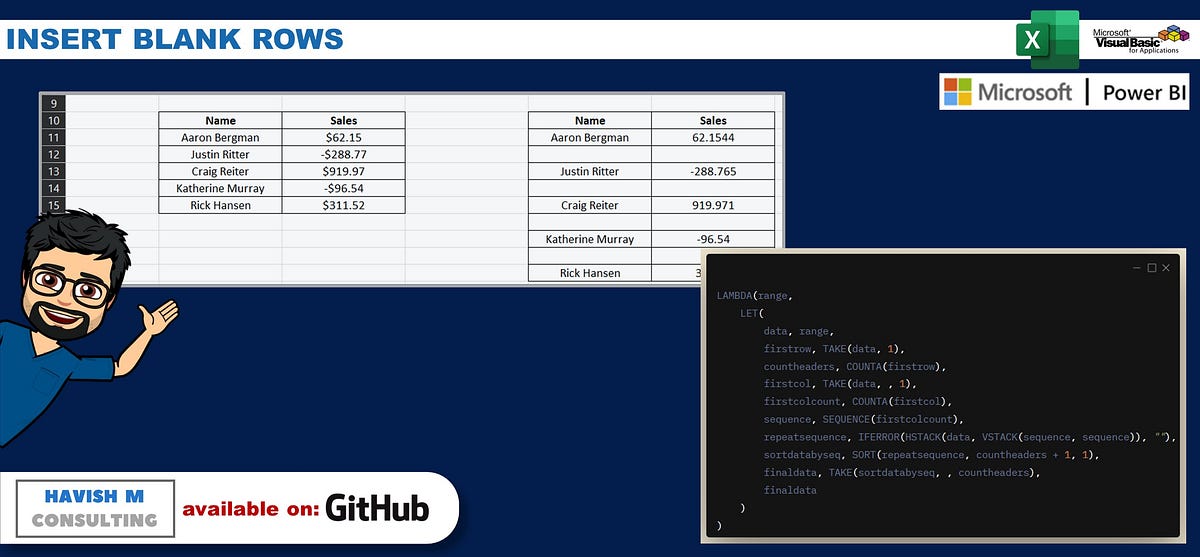Click the 'countheaders, COUNTA(firstrow),' line
The image size is (1200, 557).
pyautogui.click(x=855, y=366)
